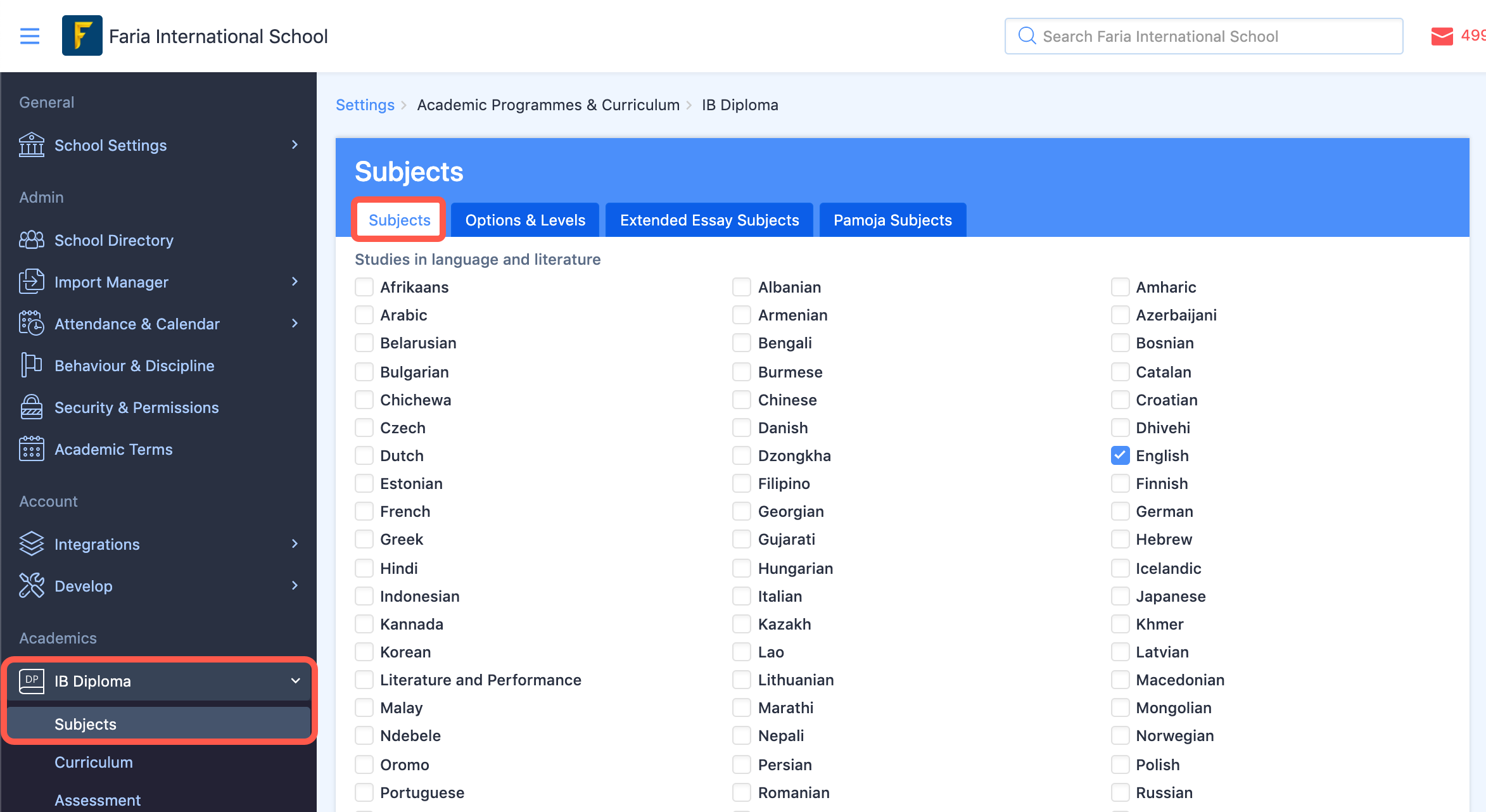Switch to Options & Levels tab

point(525,220)
